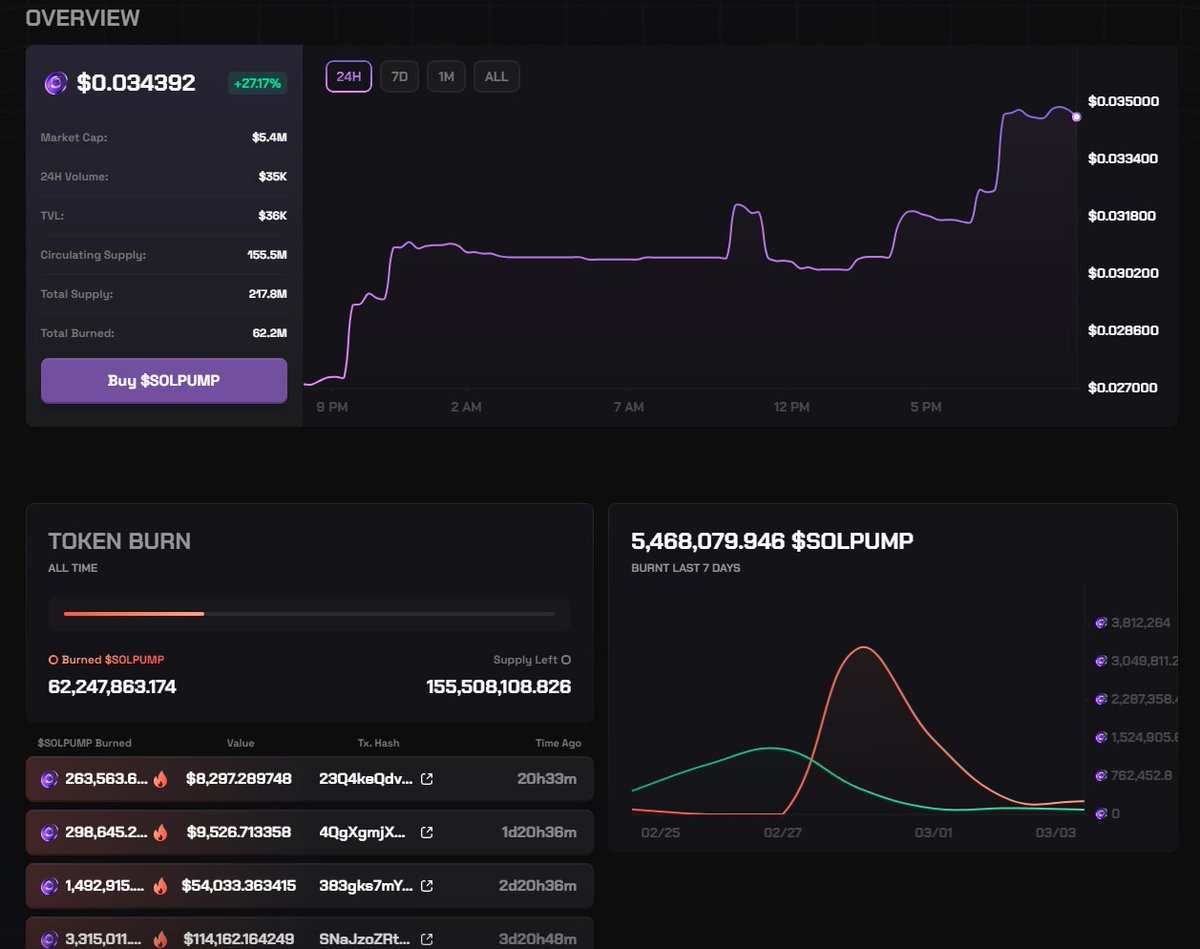The image size is (1200, 949).
Task: Switch chart to 1M timeframe
Action: click(446, 76)
